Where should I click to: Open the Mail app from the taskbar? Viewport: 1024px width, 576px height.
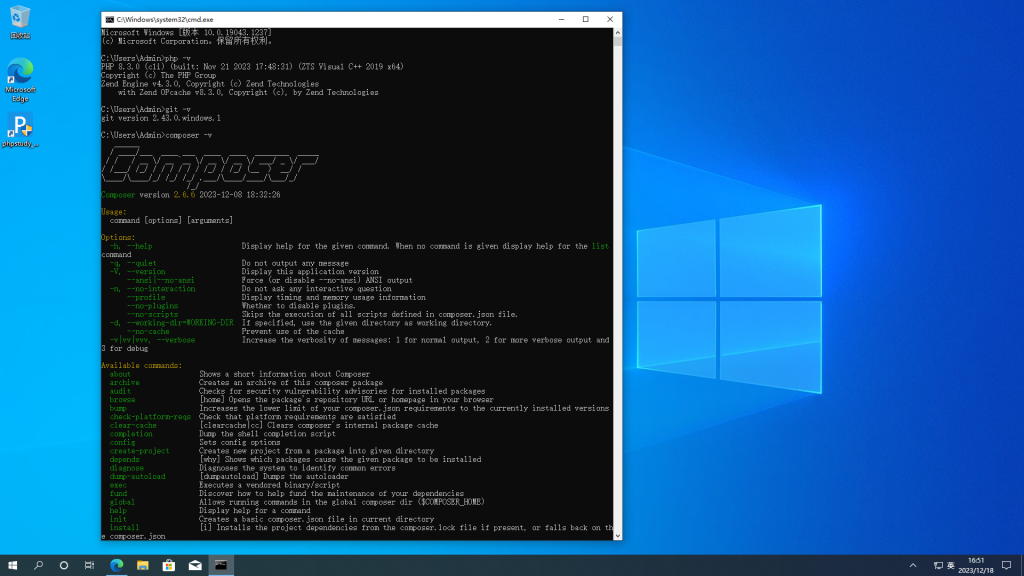(x=195, y=566)
